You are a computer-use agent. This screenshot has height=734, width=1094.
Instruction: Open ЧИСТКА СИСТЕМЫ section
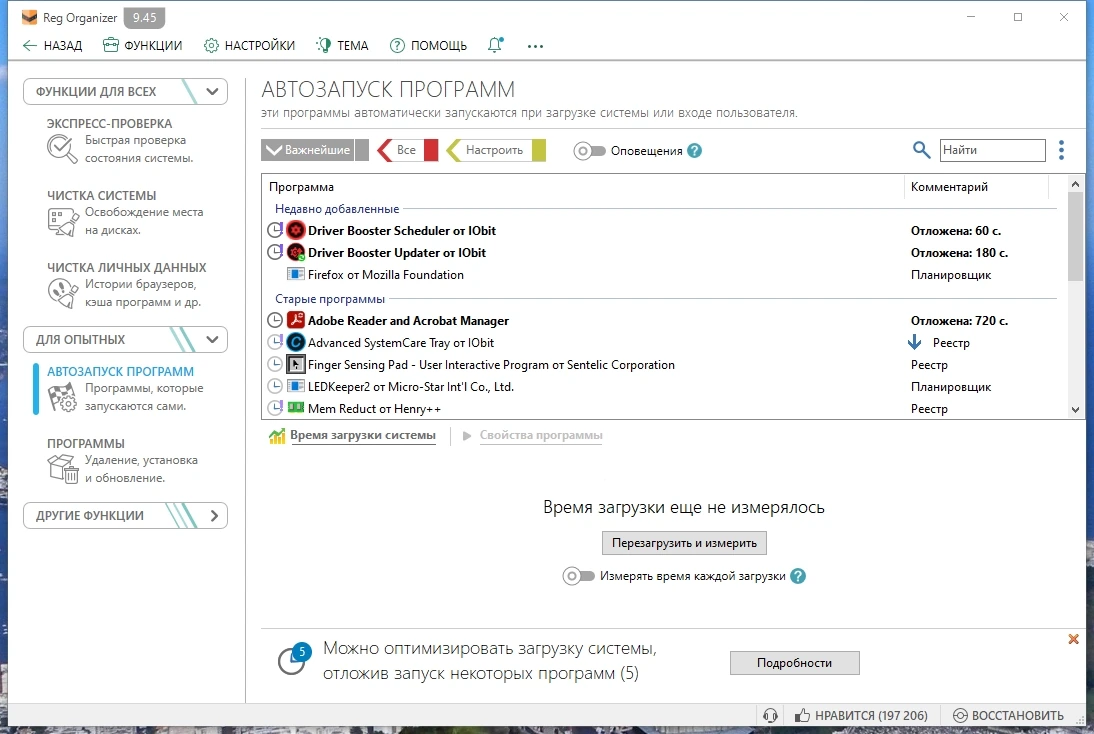(101, 196)
